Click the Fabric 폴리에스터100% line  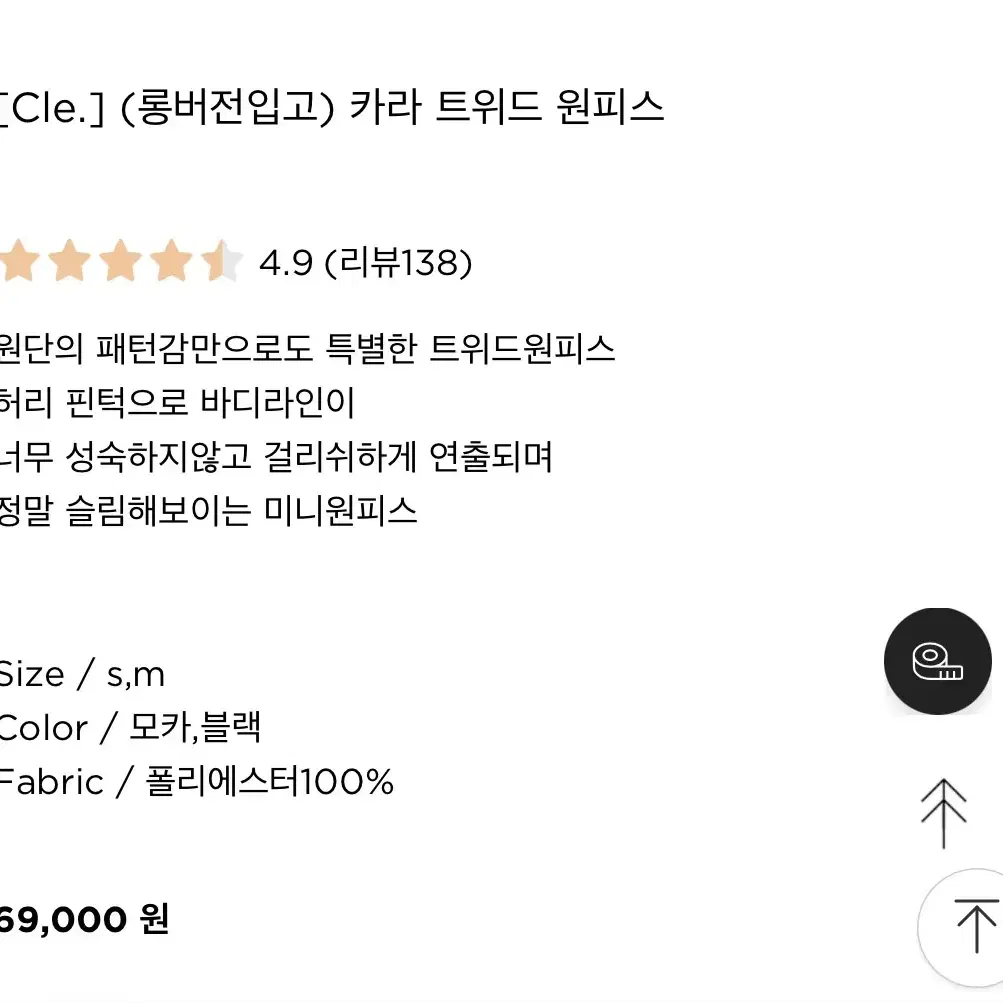click(196, 782)
